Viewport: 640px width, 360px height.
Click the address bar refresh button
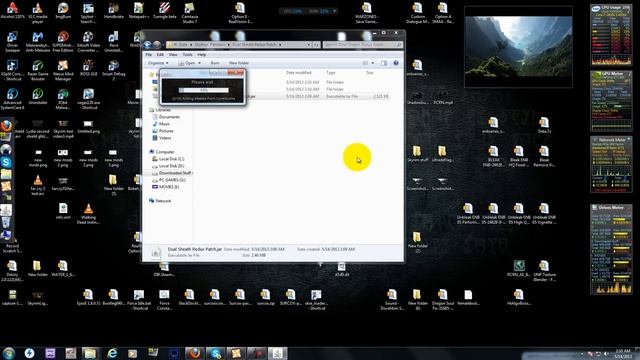(316, 44)
